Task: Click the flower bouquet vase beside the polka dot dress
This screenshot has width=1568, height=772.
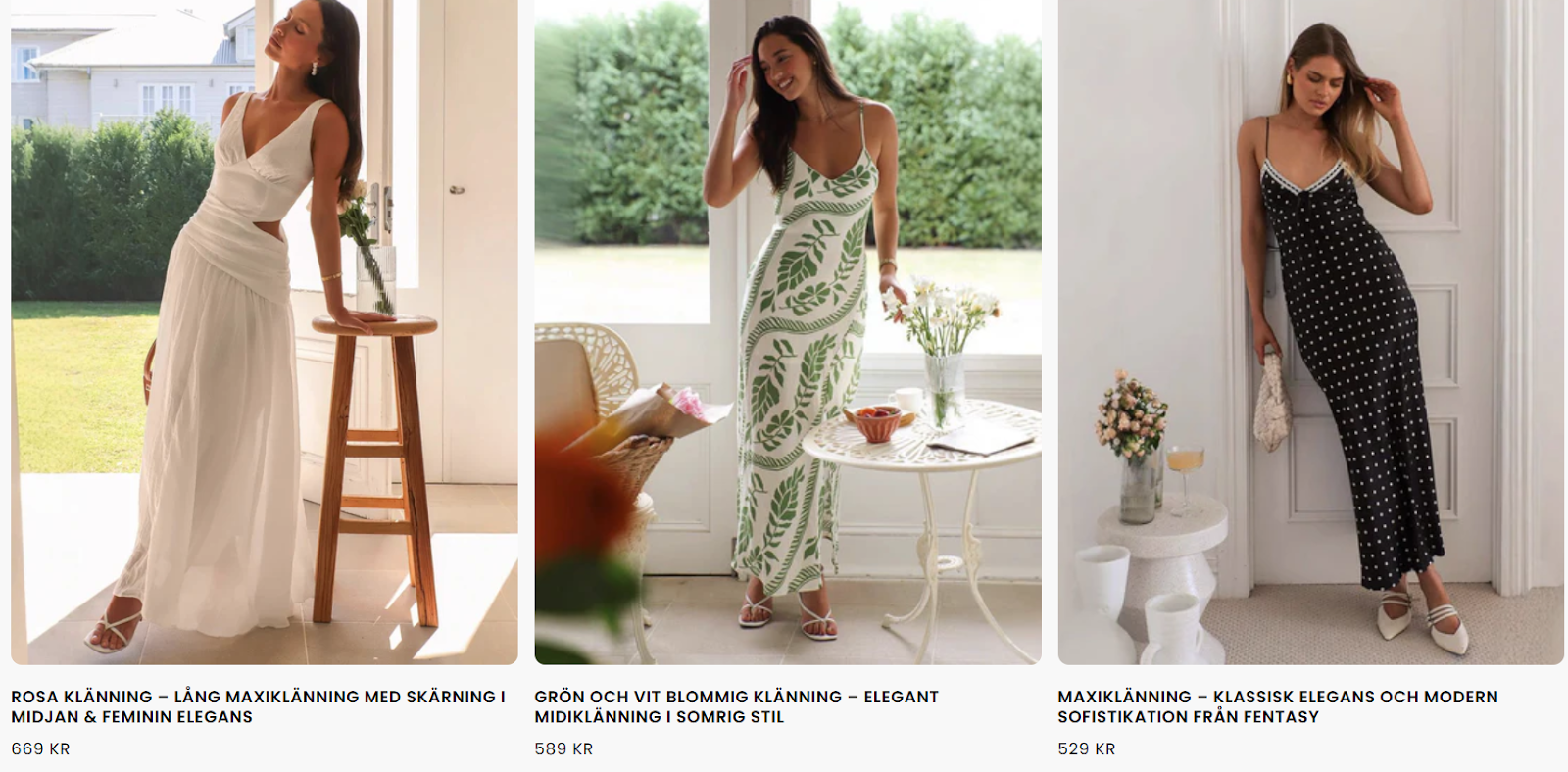Action: click(1133, 447)
